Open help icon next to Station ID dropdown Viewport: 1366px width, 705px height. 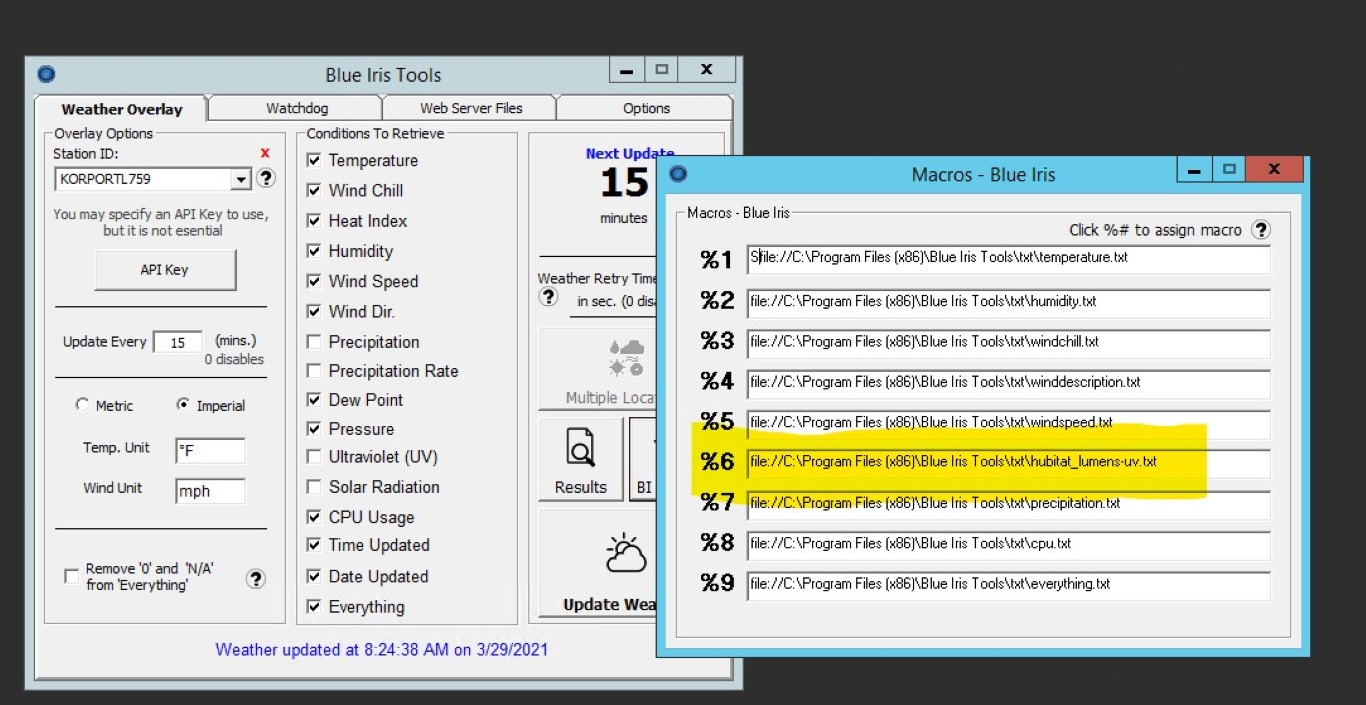point(266,179)
